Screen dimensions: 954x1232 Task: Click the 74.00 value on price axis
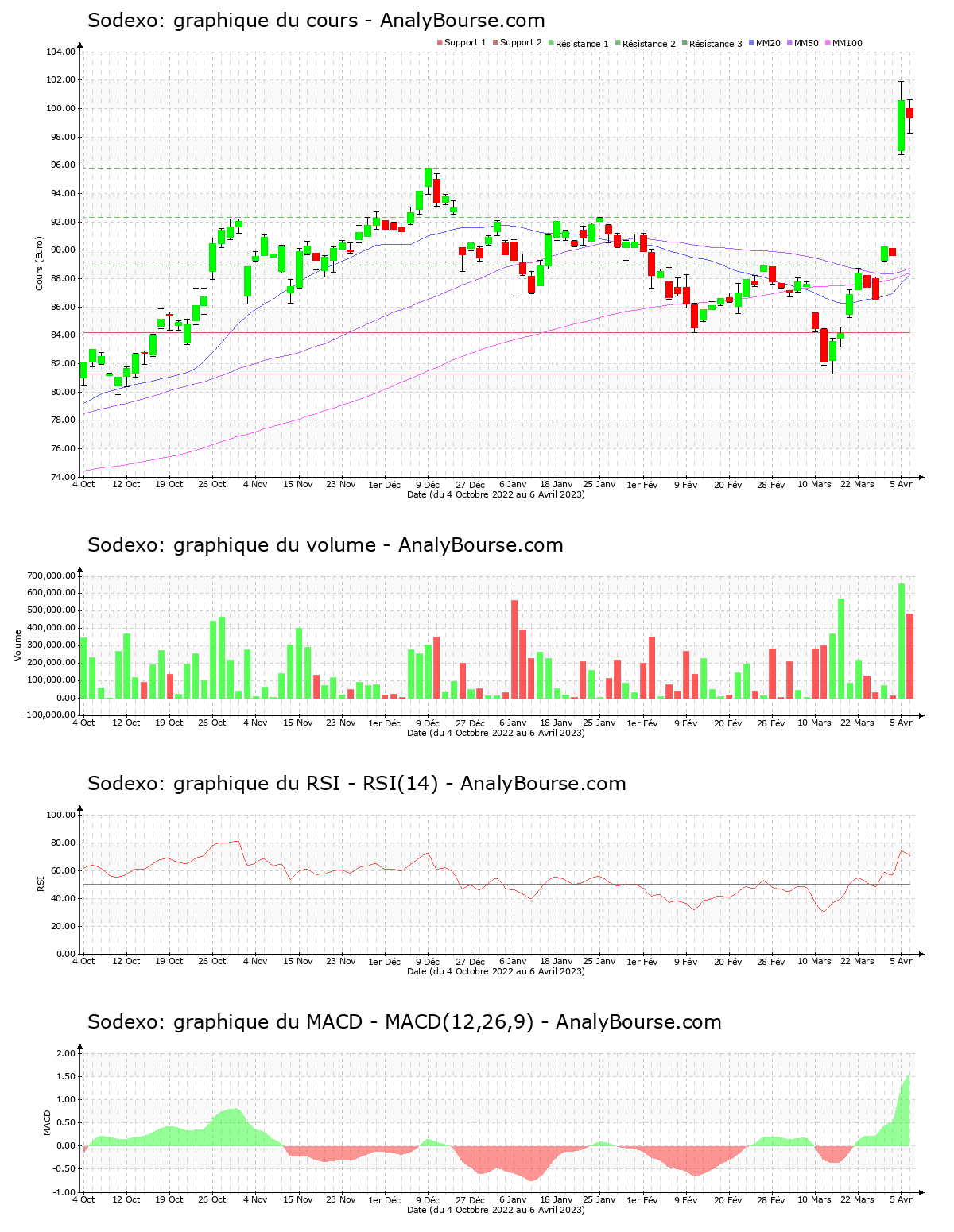click(x=61, y=477)
